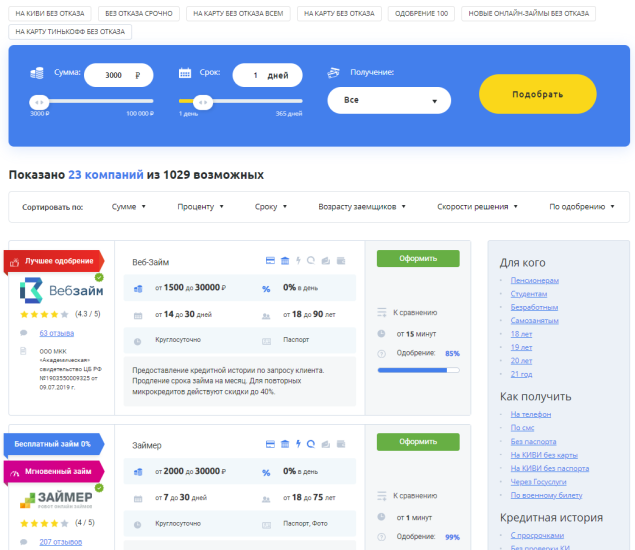Click the Срок slider handle

point(203,102)
